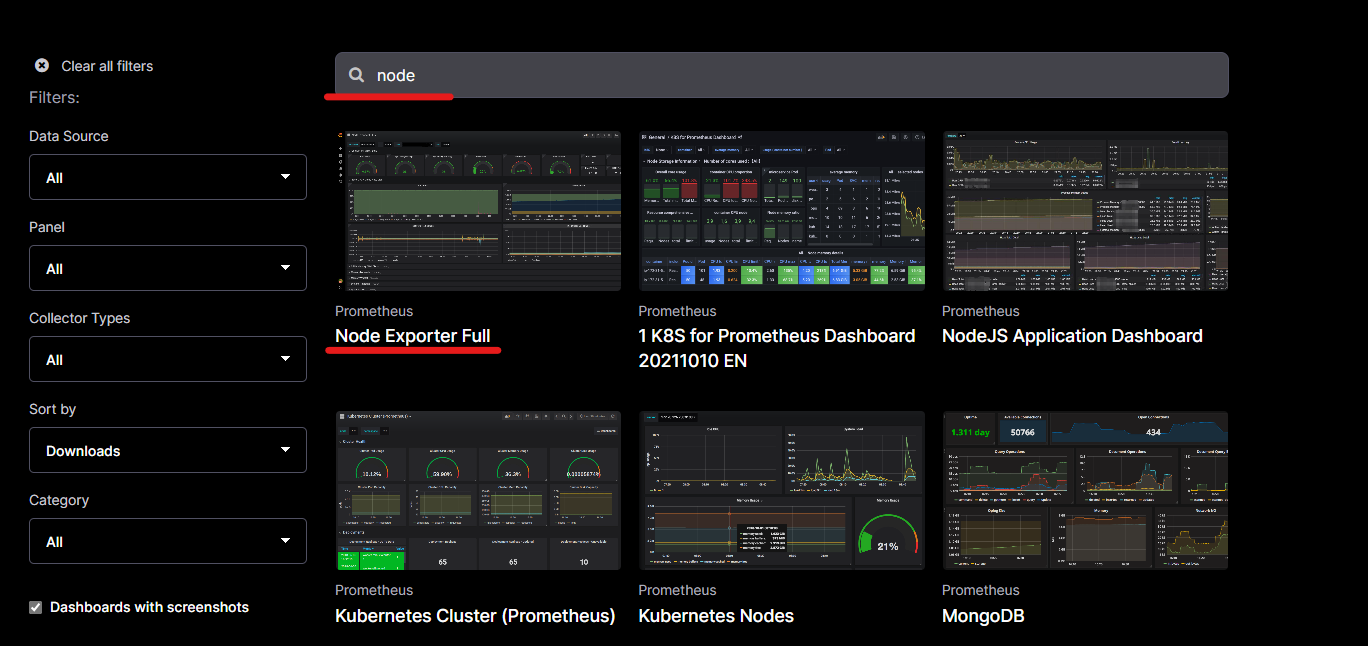Open the Node Exporter Full title link
The image size is (1368, 646).
(413, 336)
